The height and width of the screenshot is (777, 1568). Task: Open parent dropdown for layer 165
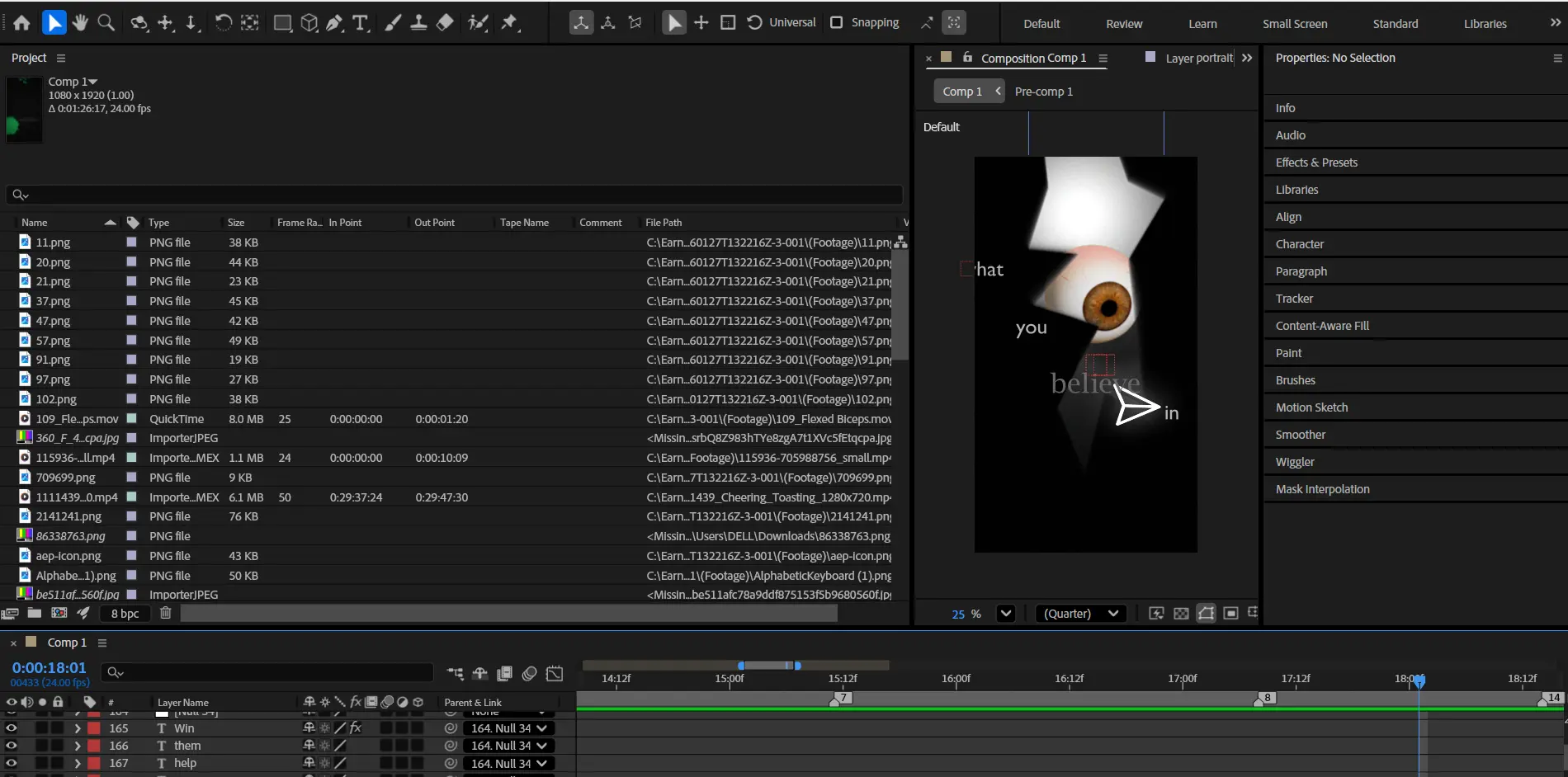pos(508,728)
